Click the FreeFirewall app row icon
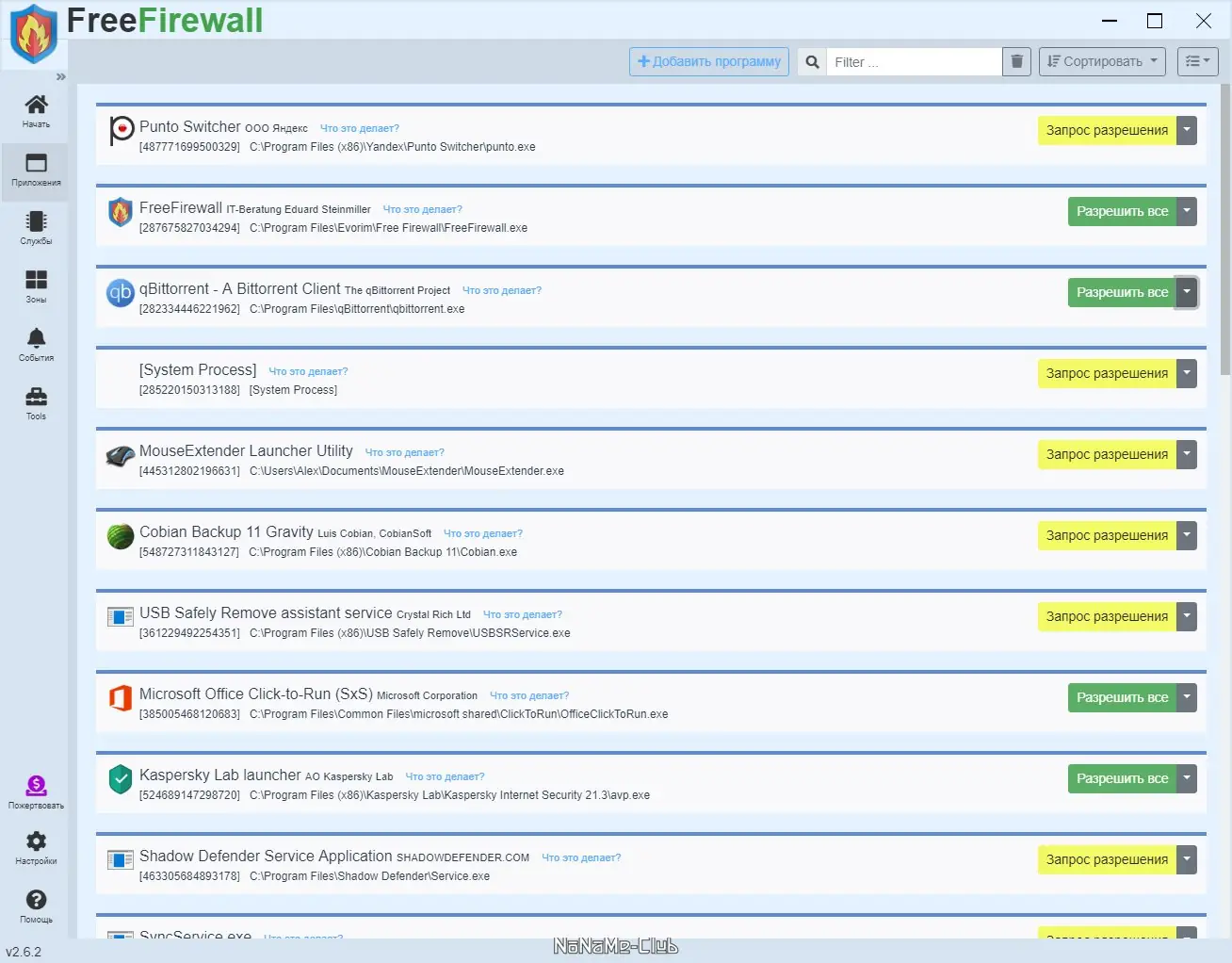 click(120, 212)
